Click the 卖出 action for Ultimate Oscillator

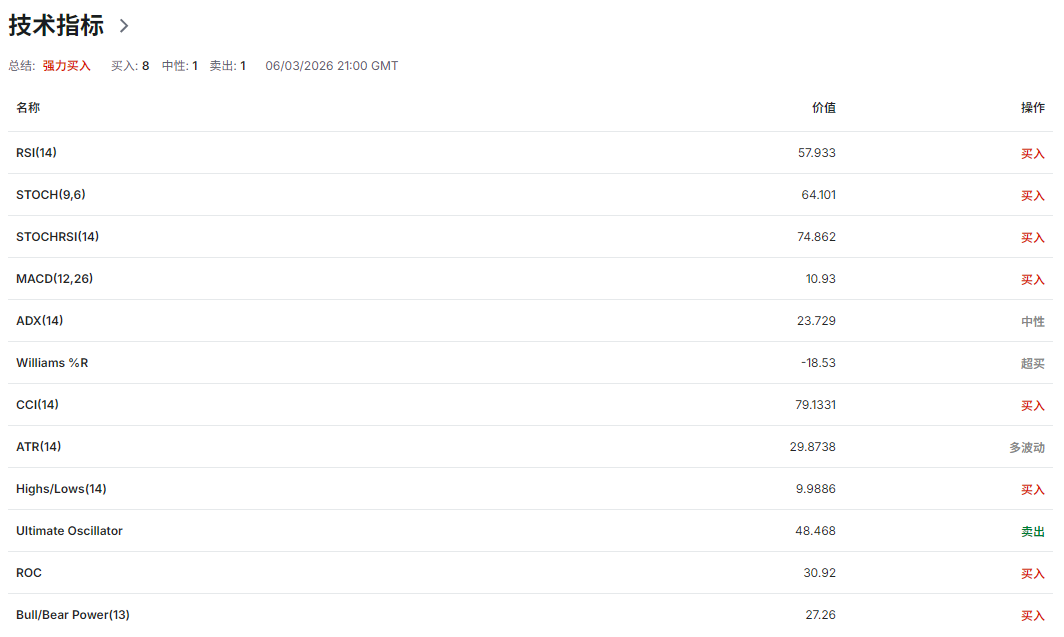tap(1032, 532)
